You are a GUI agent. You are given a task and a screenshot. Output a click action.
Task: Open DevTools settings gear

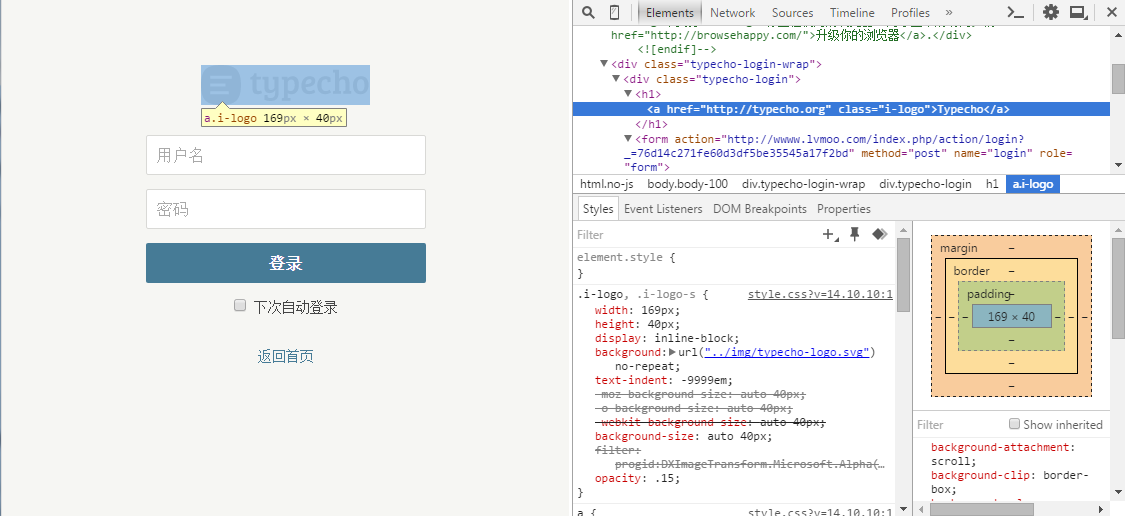[1050, 12]
